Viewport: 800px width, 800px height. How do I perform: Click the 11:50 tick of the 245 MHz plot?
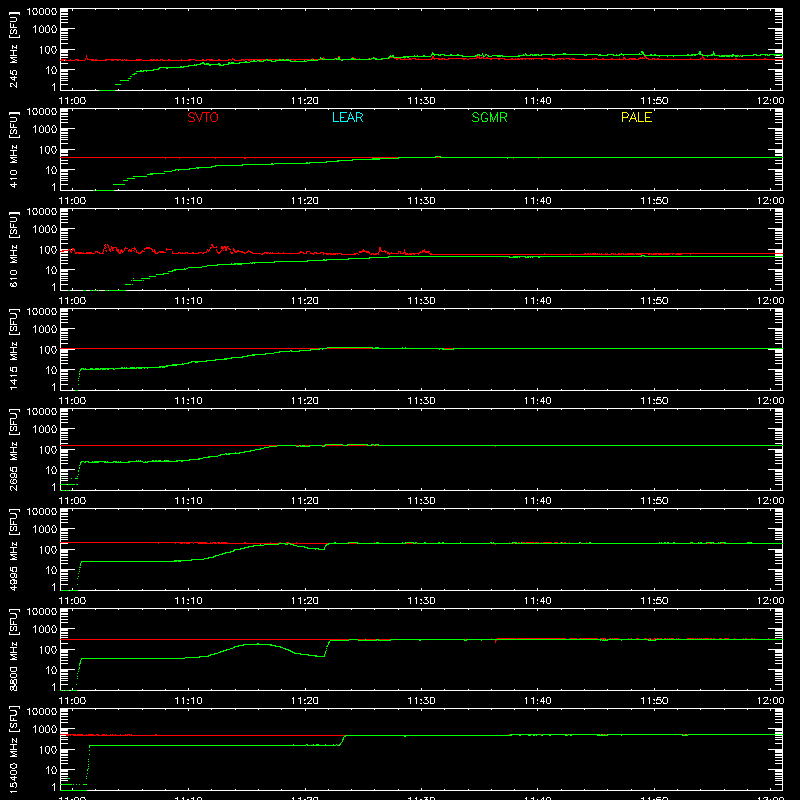tap(654, 101)
